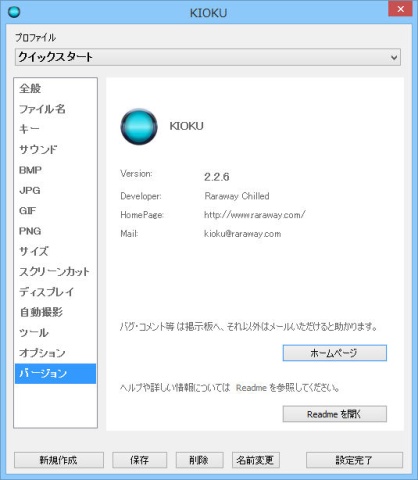Select BMP in the category list
418x480 pixels.
(x=55, y=170)
